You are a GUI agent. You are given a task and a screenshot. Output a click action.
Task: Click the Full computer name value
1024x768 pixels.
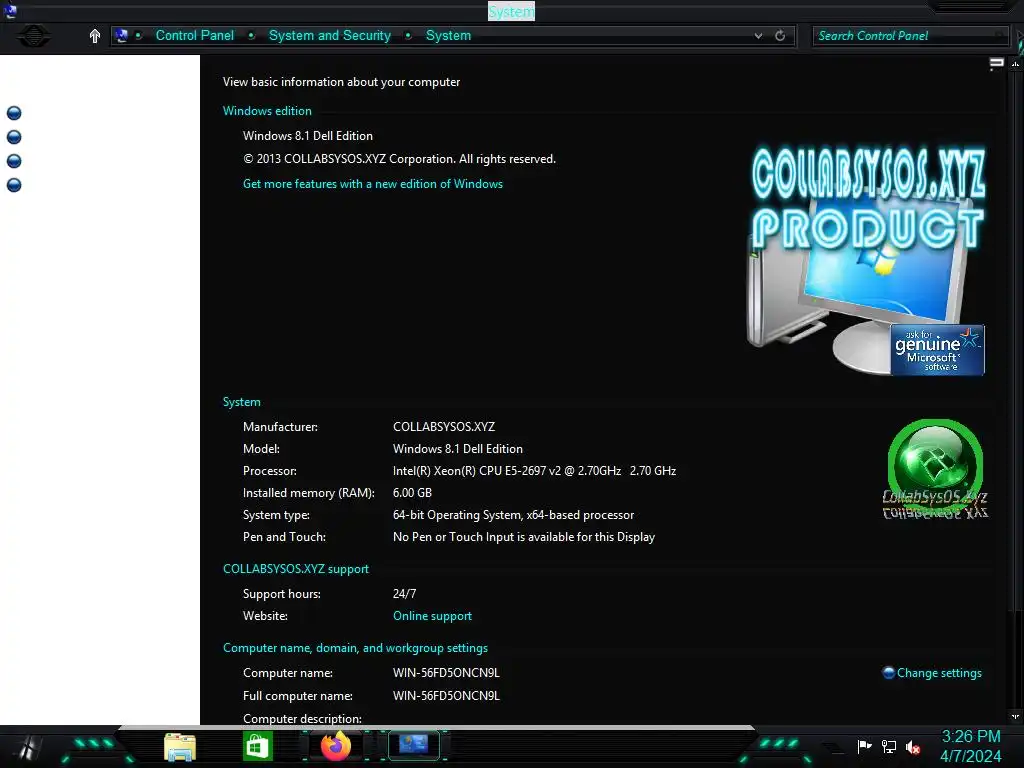click(446, 696)
